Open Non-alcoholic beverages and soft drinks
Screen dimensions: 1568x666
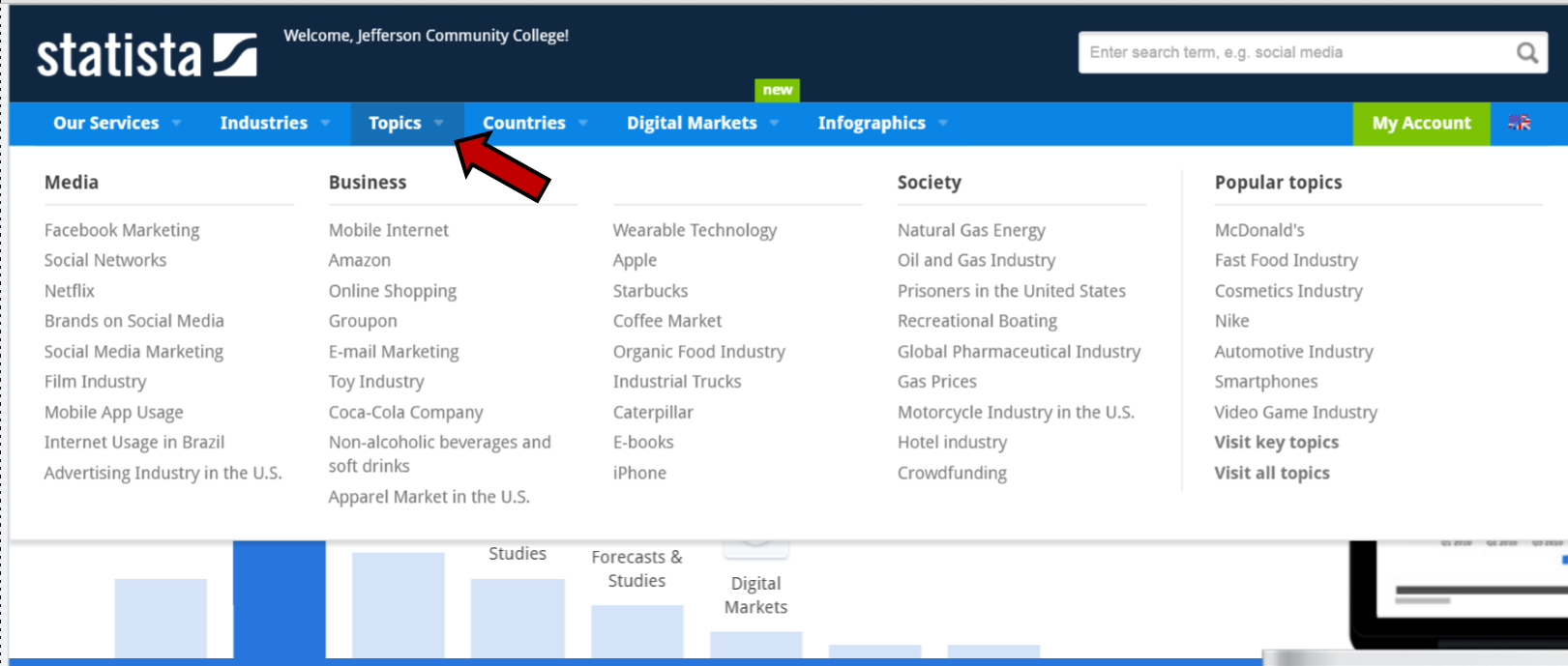(x=440, y=453)
